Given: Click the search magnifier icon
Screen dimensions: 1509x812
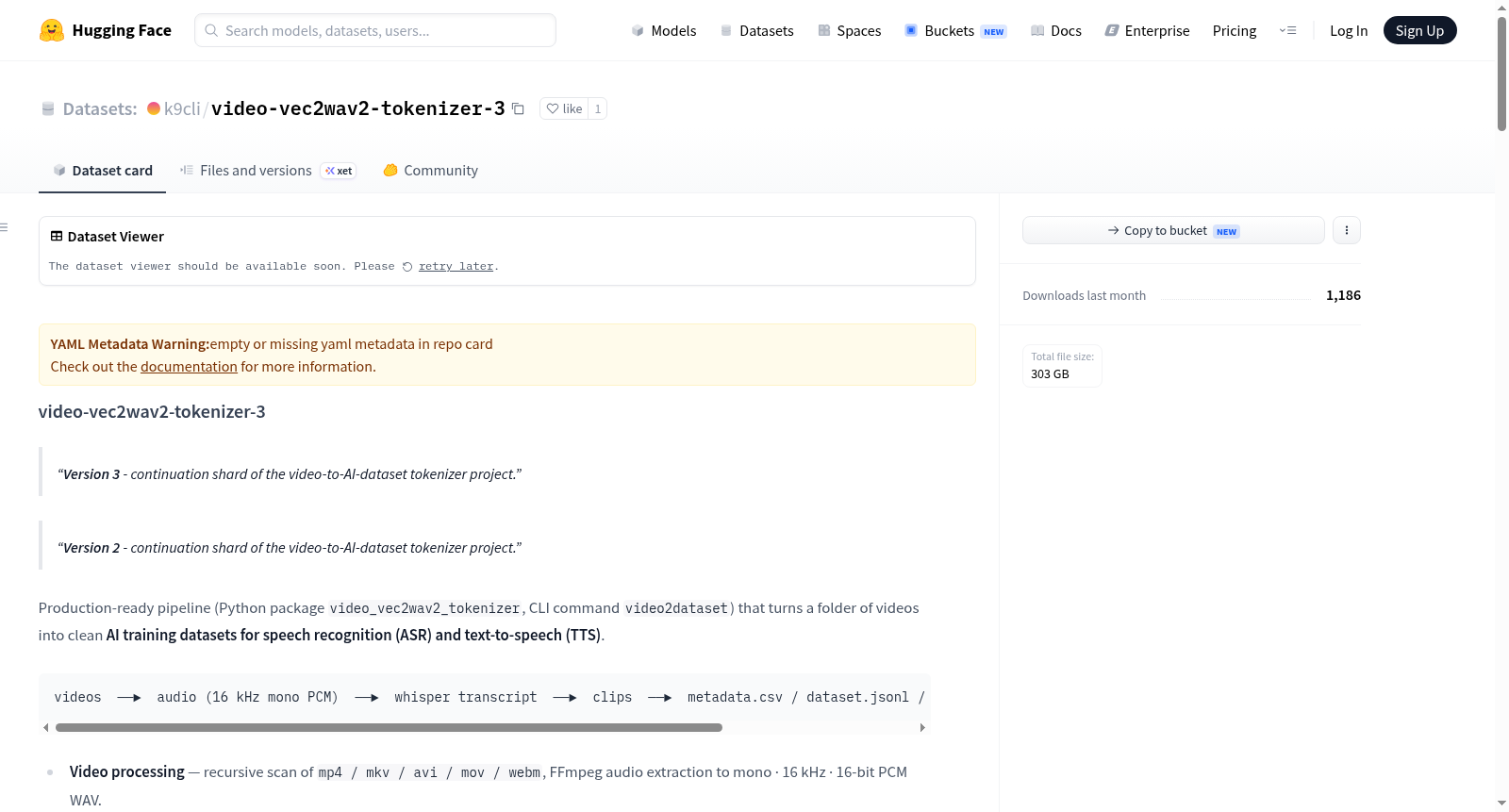Looking at the screenshot, I should (212, 30).
